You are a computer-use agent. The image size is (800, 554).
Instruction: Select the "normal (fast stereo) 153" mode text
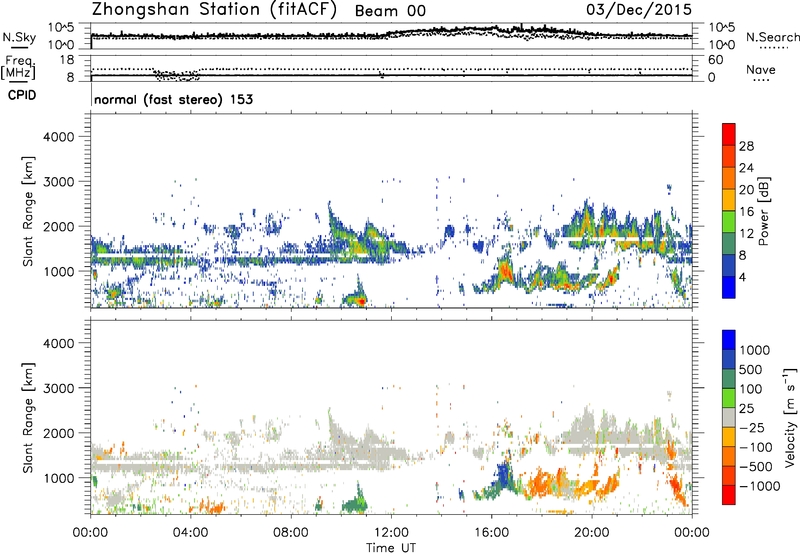pyautogui.click(x=173, y=99)
